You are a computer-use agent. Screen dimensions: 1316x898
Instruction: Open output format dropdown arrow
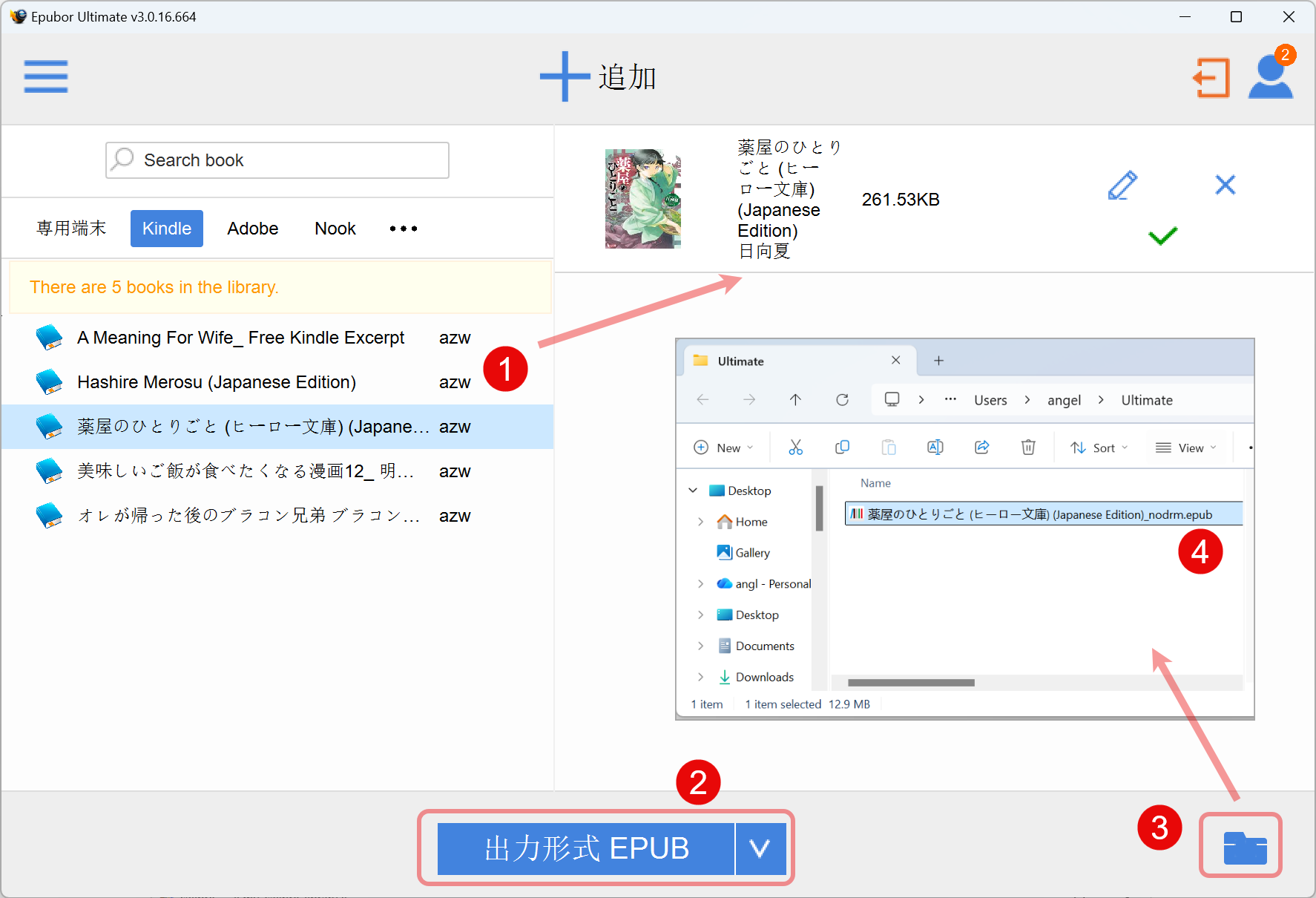point(760,848)
